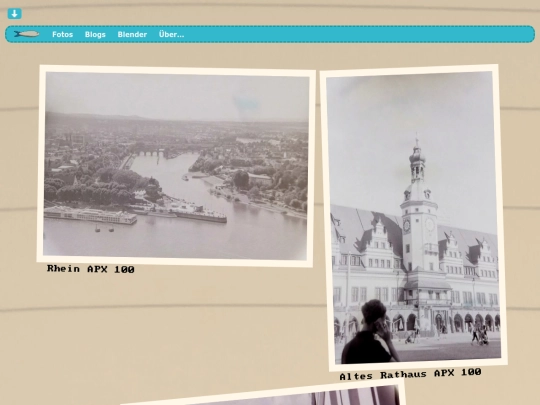Open the Blender menu
Viewport: 540px width, 405px height.
pyautogui.click(x=132, y=34)
